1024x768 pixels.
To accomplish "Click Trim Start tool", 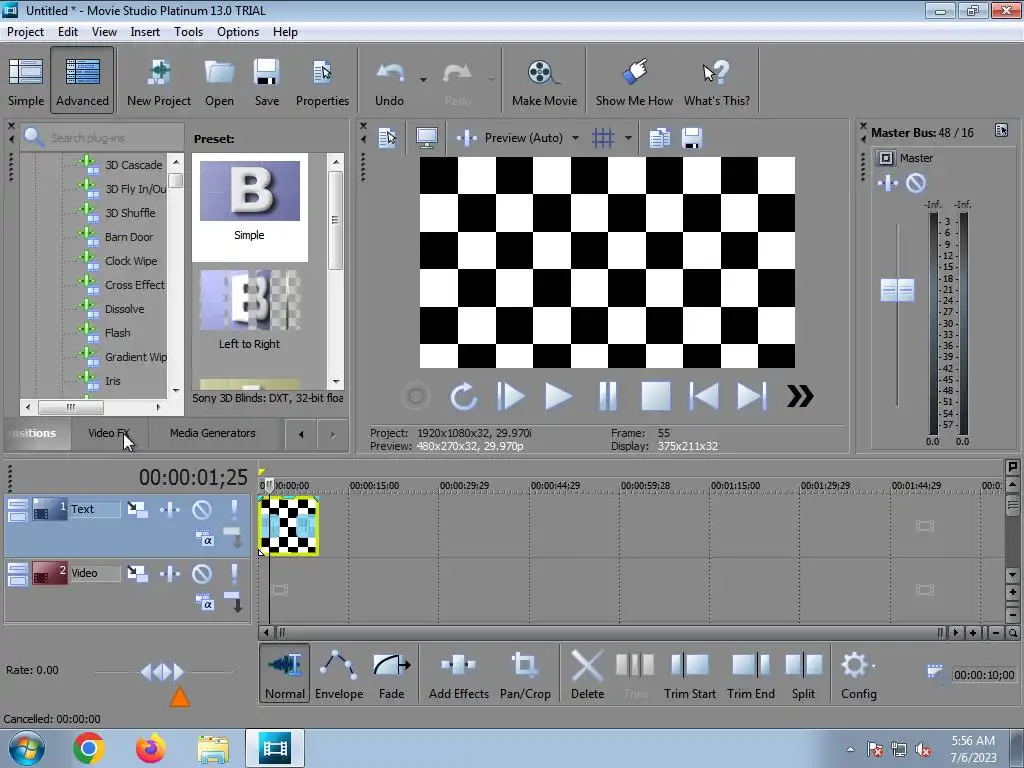I will pos(690,673).
